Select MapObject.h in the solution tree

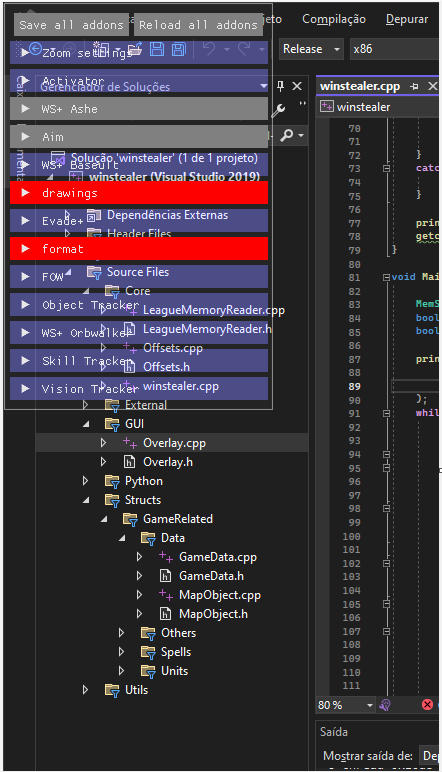pos(213,614)
